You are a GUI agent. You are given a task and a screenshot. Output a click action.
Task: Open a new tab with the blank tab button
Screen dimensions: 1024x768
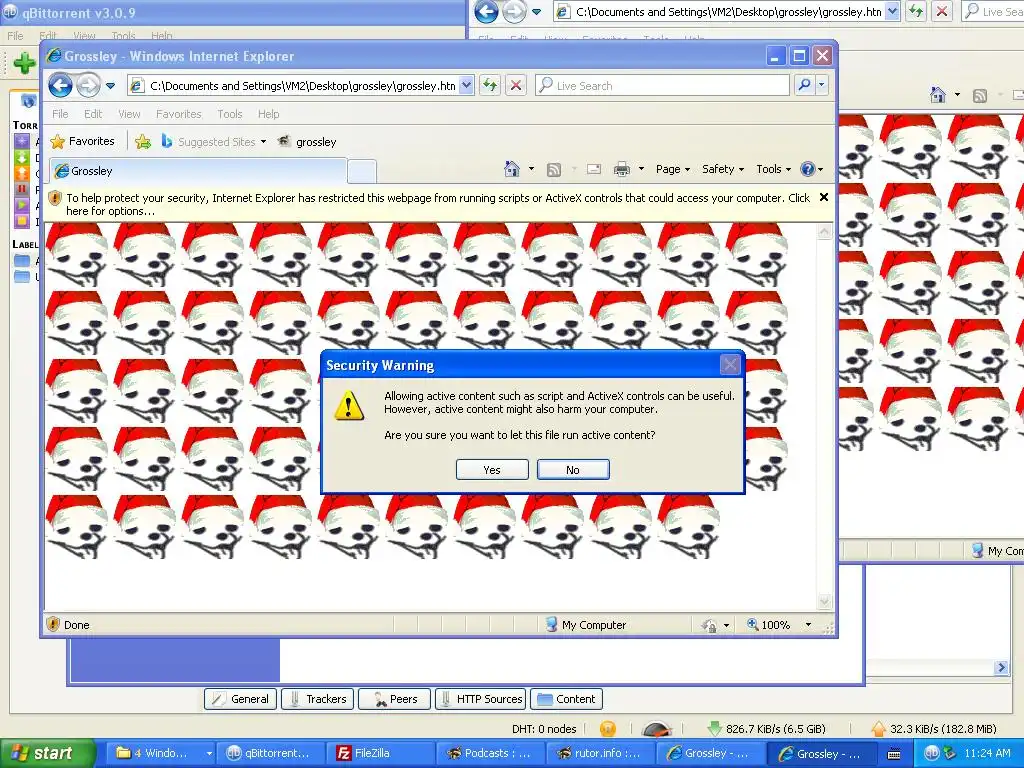[x=362, y=171]
